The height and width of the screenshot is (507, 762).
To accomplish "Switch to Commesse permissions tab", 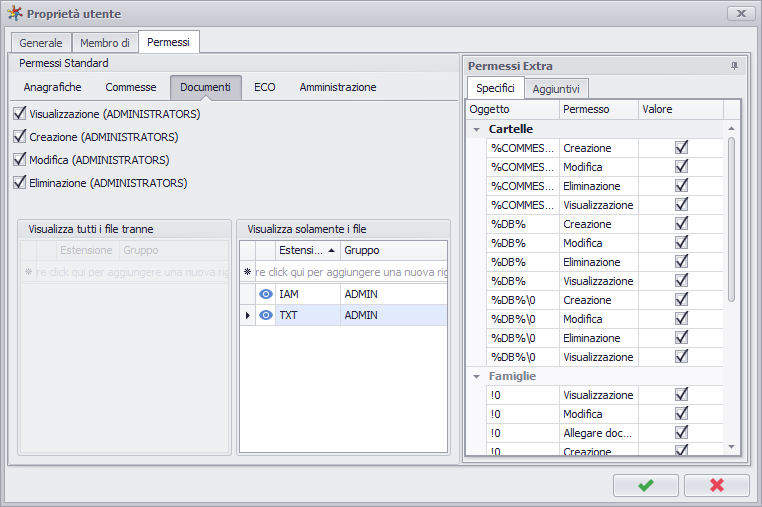I will (x=131, y=87).
